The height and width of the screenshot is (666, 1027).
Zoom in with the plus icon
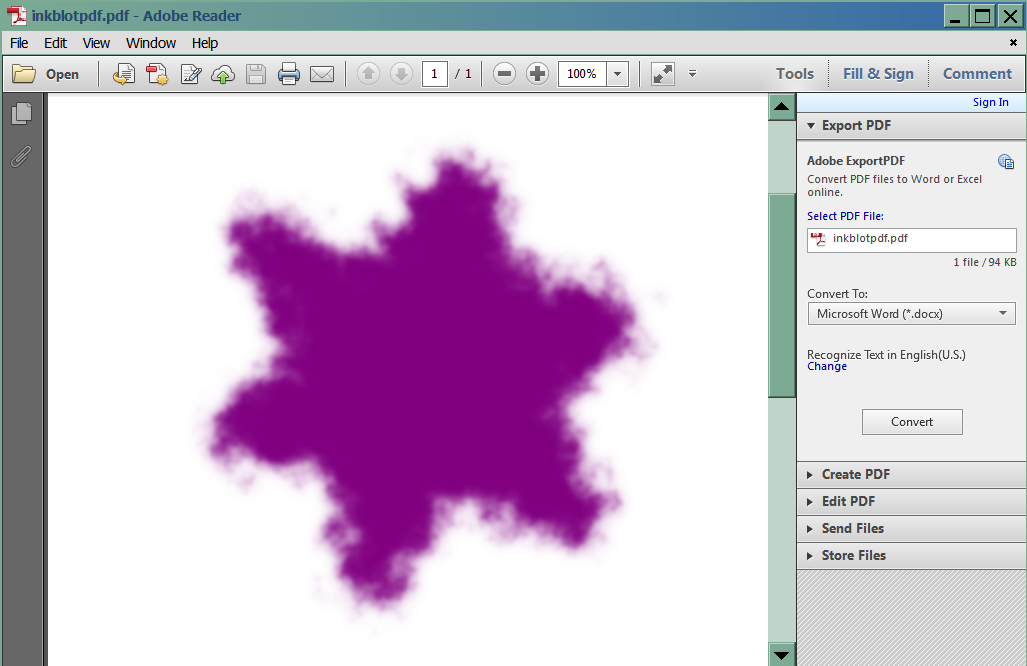coord(537,74)
